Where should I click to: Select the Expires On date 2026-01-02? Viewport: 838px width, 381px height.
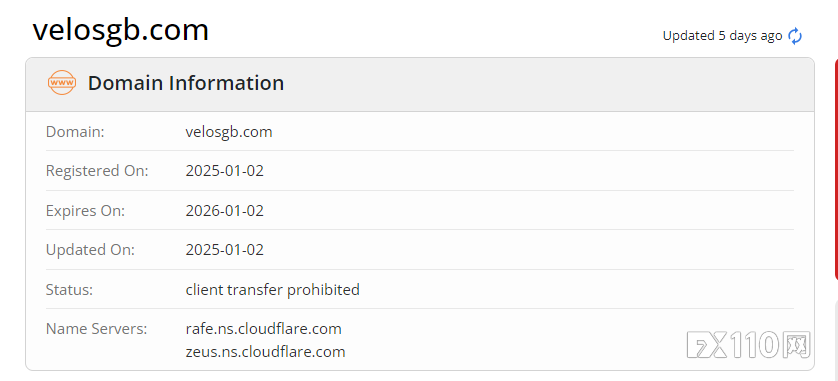(224, 211)
